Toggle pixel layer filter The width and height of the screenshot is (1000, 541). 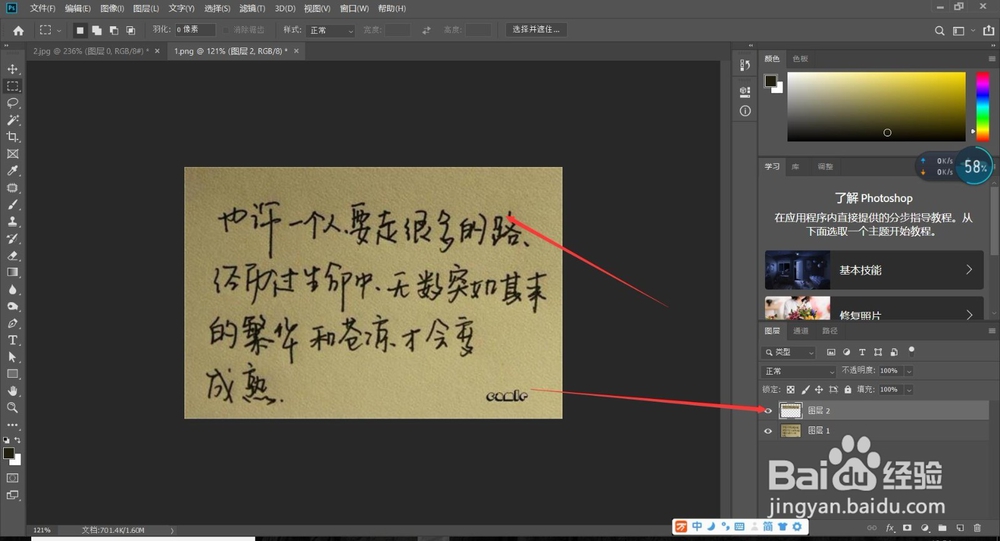(x=831, y=352)
